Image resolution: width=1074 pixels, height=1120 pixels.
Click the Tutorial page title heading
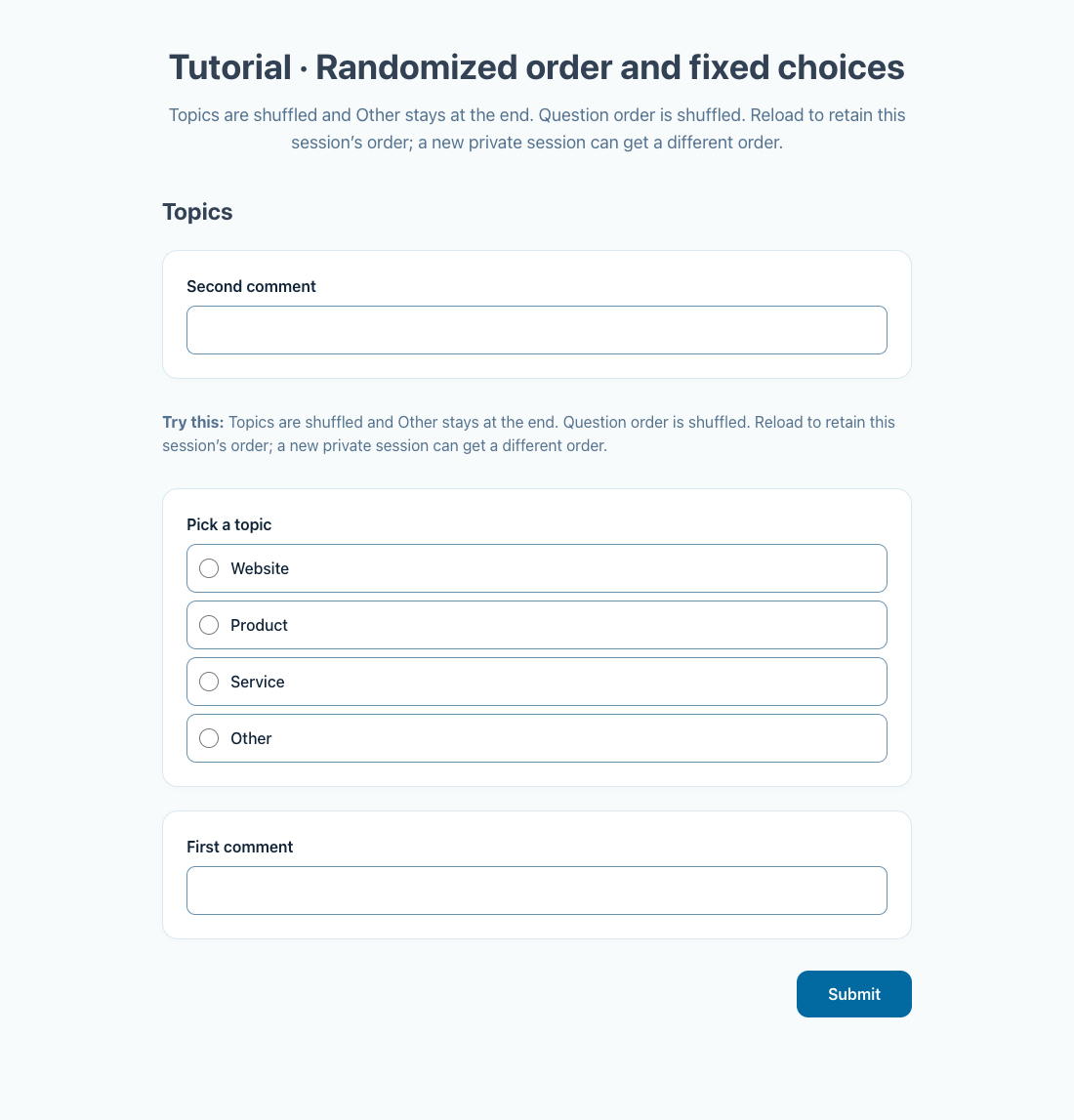coord(537,67)
